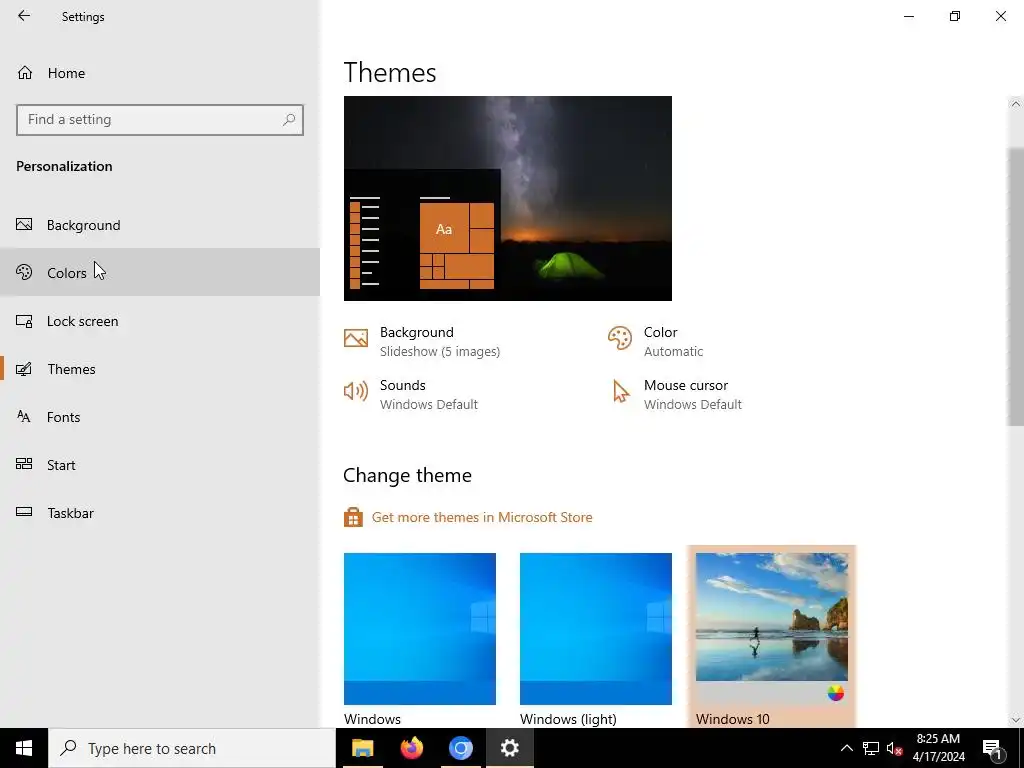The image size is (1024, 768).
Task: Open theme Sounds Windows Default setting
Action: pos(411,394)
